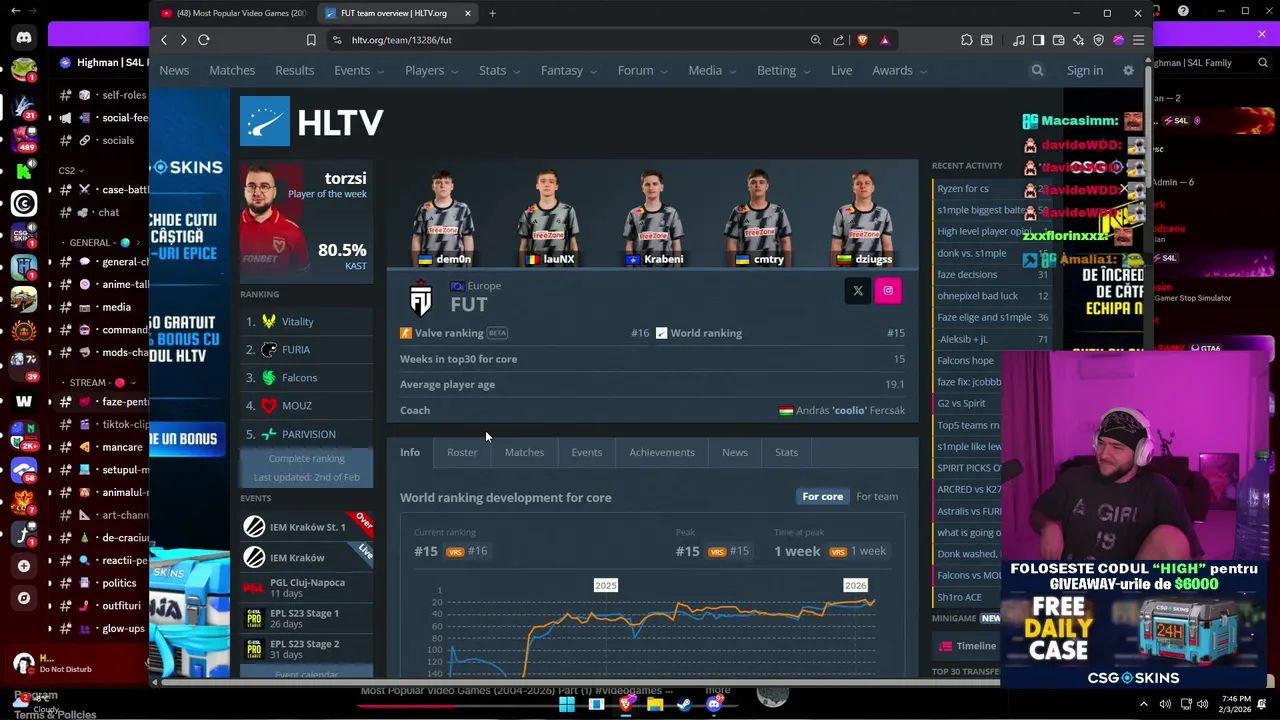
Task: Close the FUT team overview tab
Action: 467,13
